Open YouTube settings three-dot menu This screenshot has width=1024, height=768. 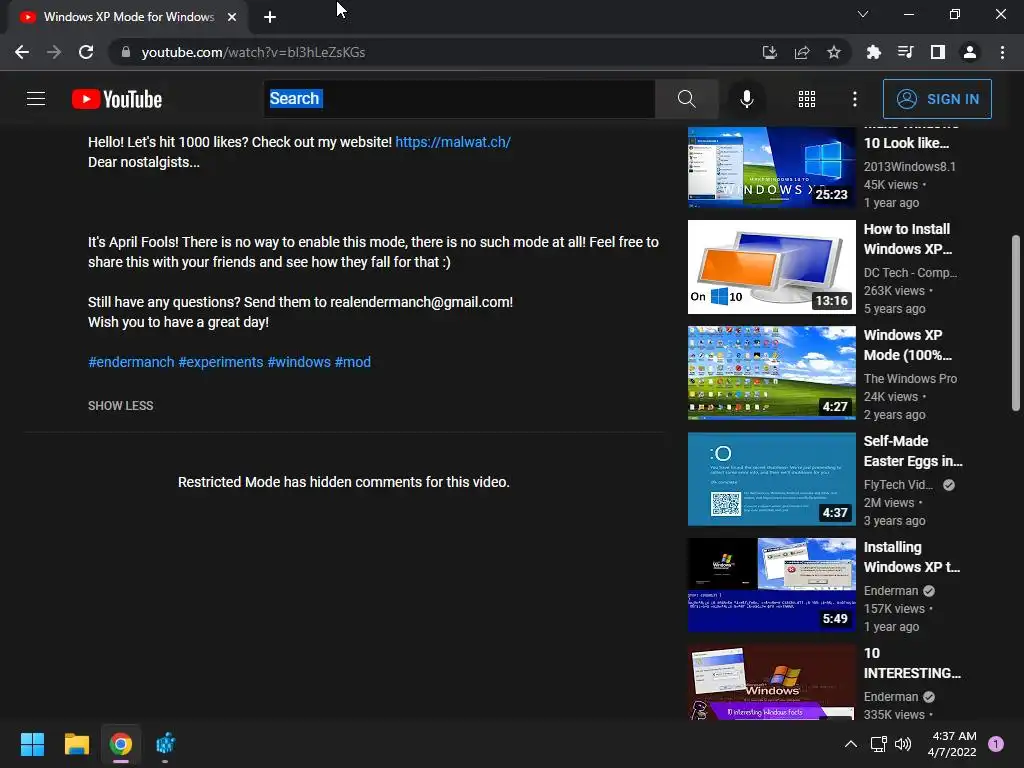click(854, 99)
